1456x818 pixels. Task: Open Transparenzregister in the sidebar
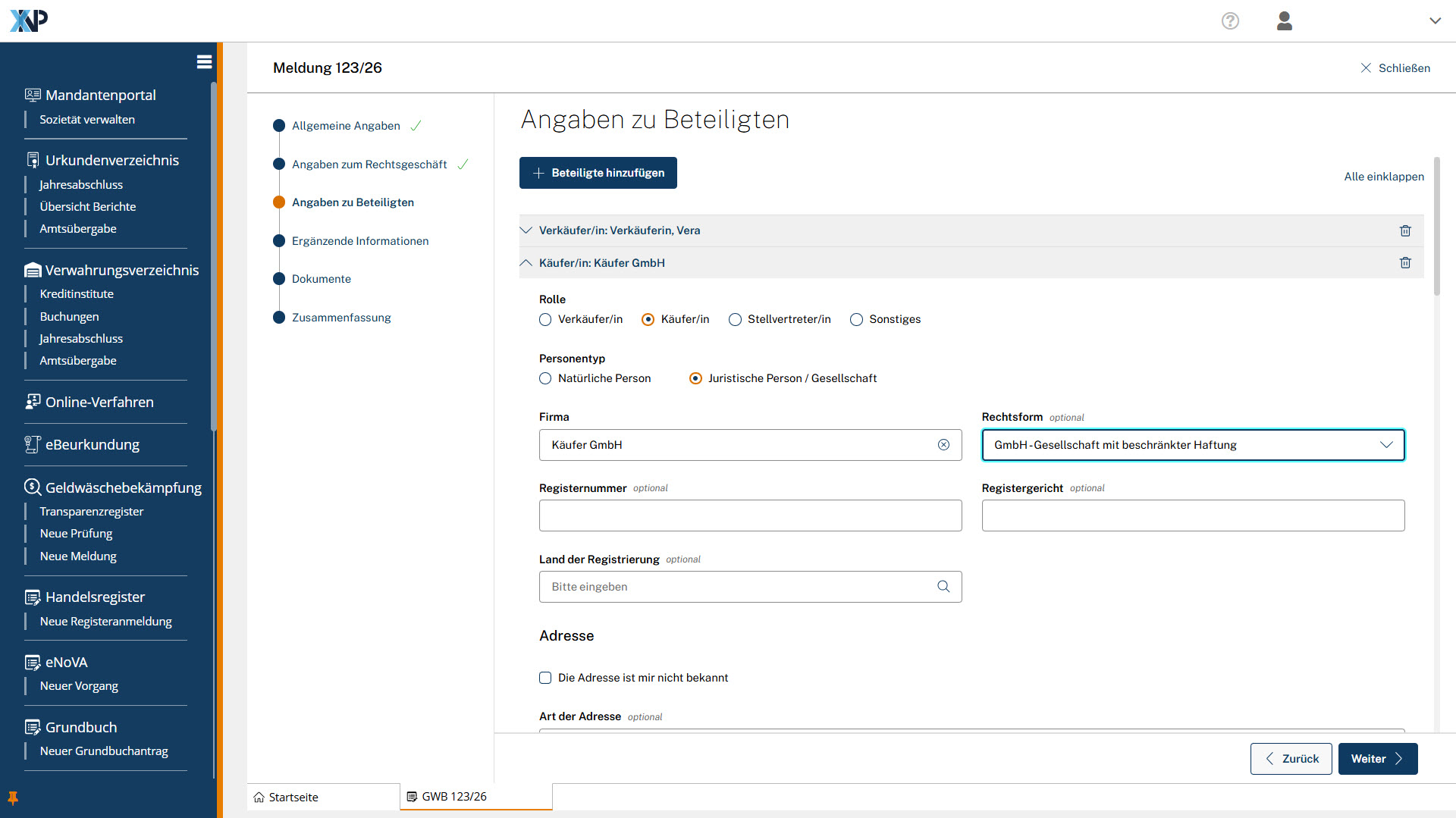click(92, 512)
